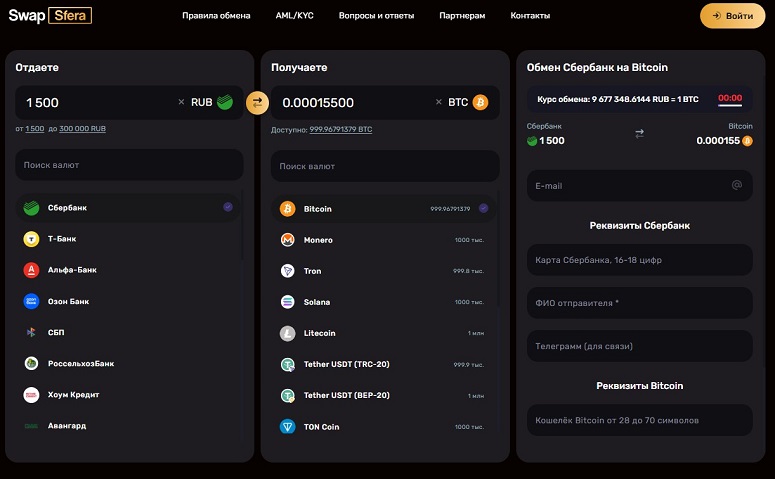Choose the Monero coin icon

[288, 240]
